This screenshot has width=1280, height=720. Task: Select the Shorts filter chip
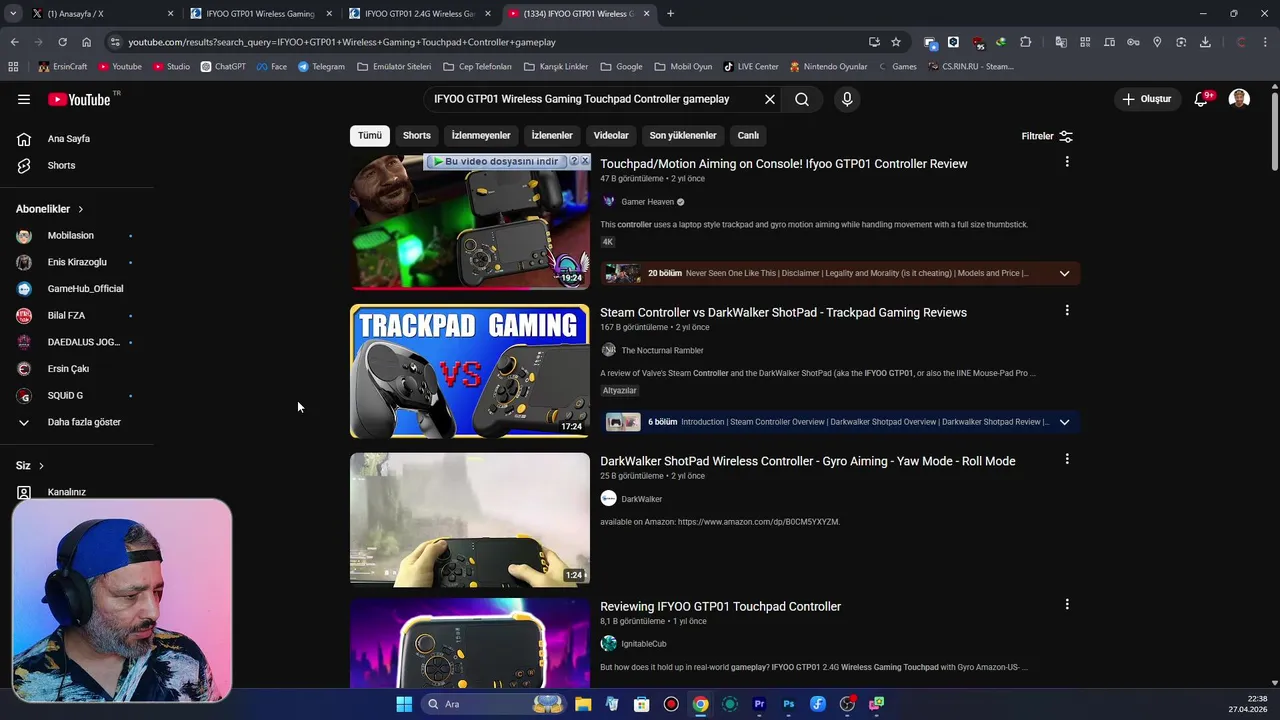417,135
